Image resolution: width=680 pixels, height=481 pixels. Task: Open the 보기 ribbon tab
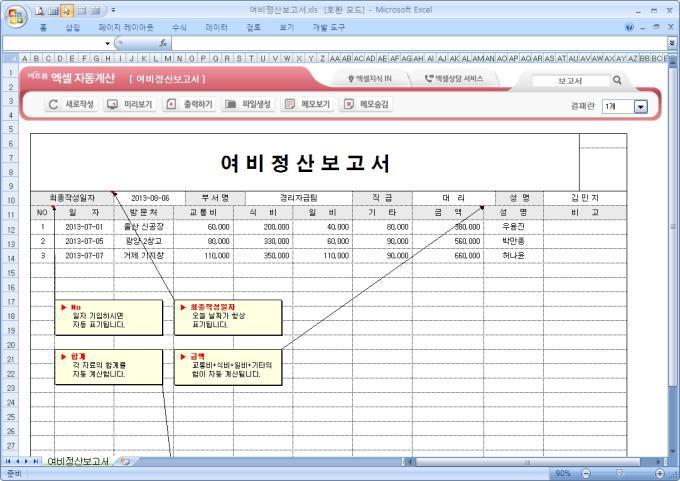pyautogui.click(x=287, y=27)
